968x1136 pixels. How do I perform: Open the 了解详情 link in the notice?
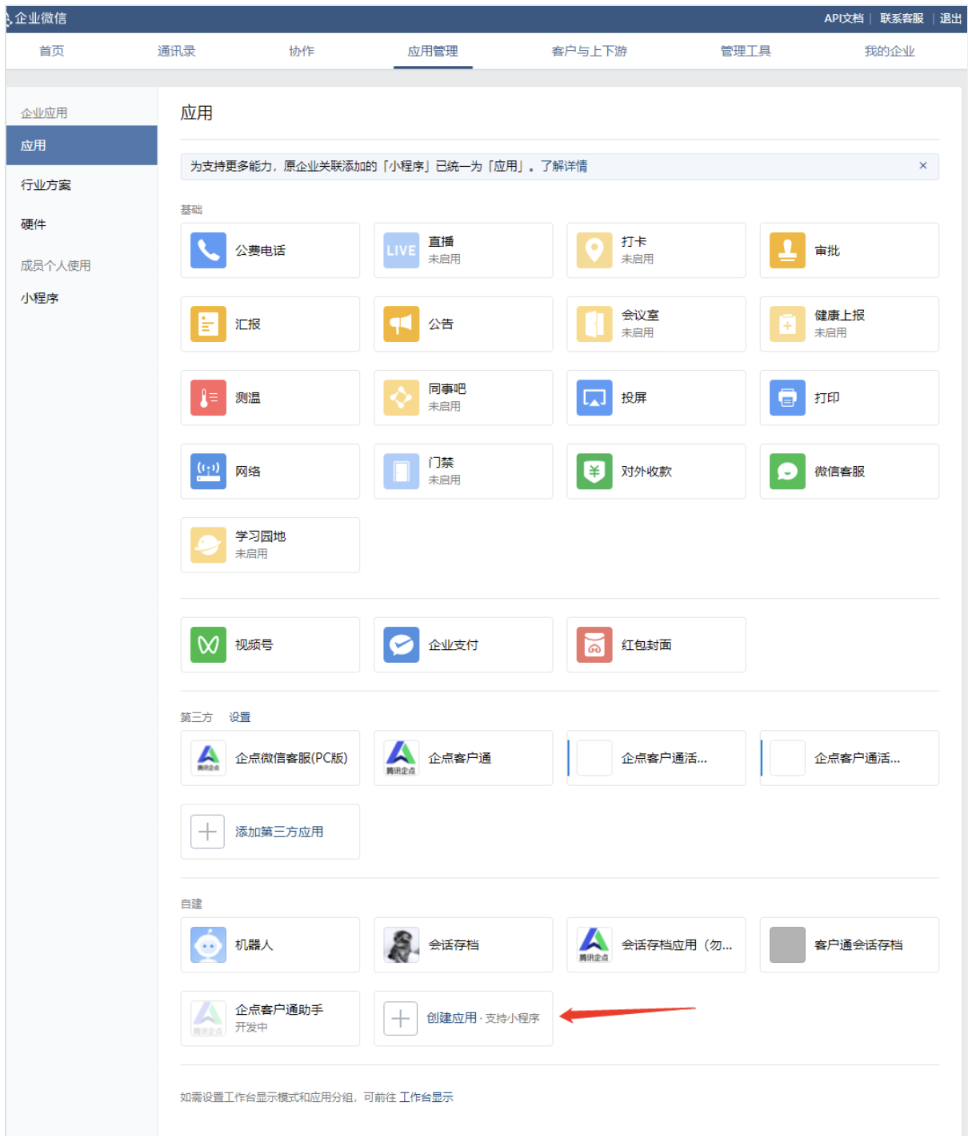tap(564, 166)
